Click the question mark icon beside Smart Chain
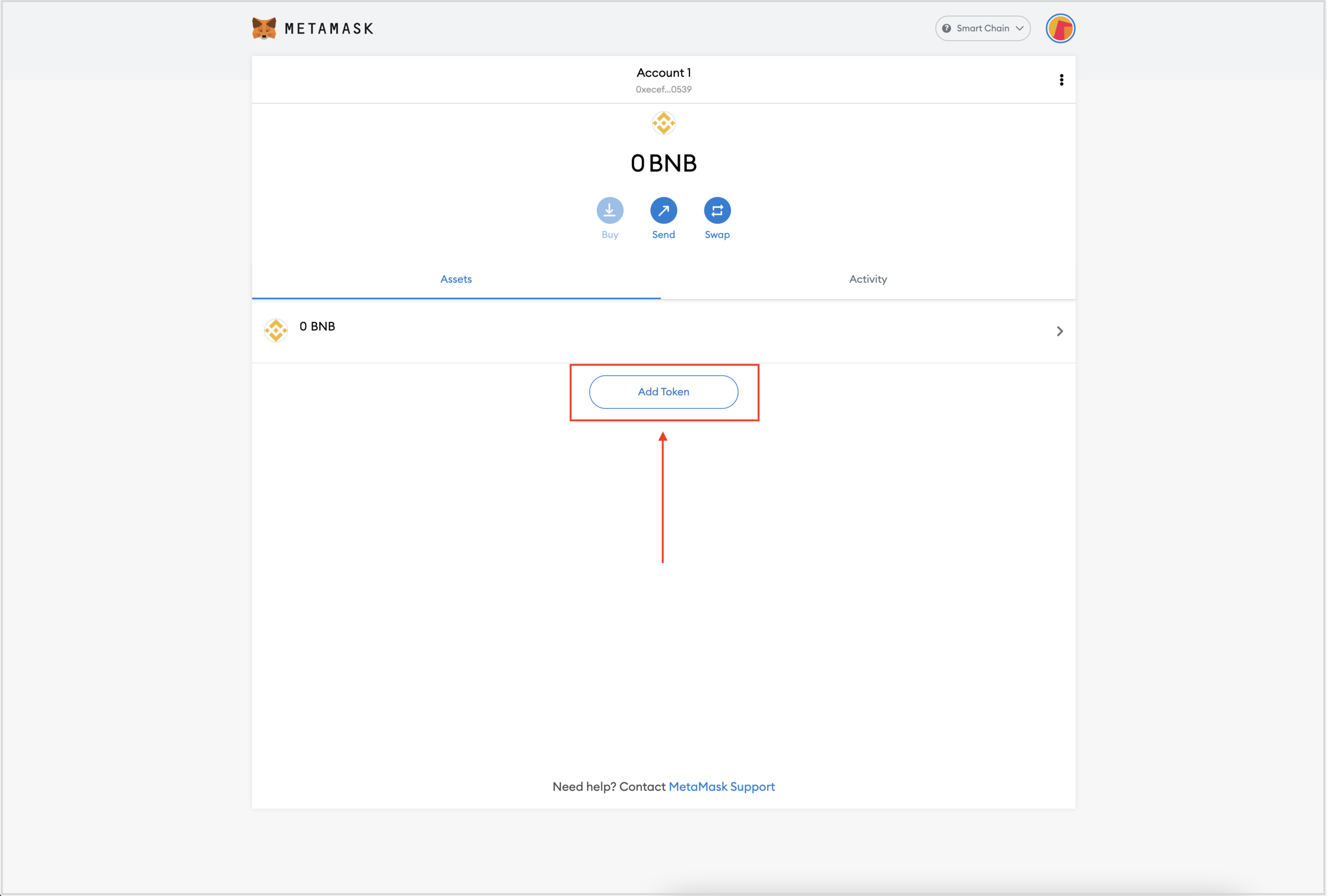The image size is (1327, 896). [x=947, y=29]
